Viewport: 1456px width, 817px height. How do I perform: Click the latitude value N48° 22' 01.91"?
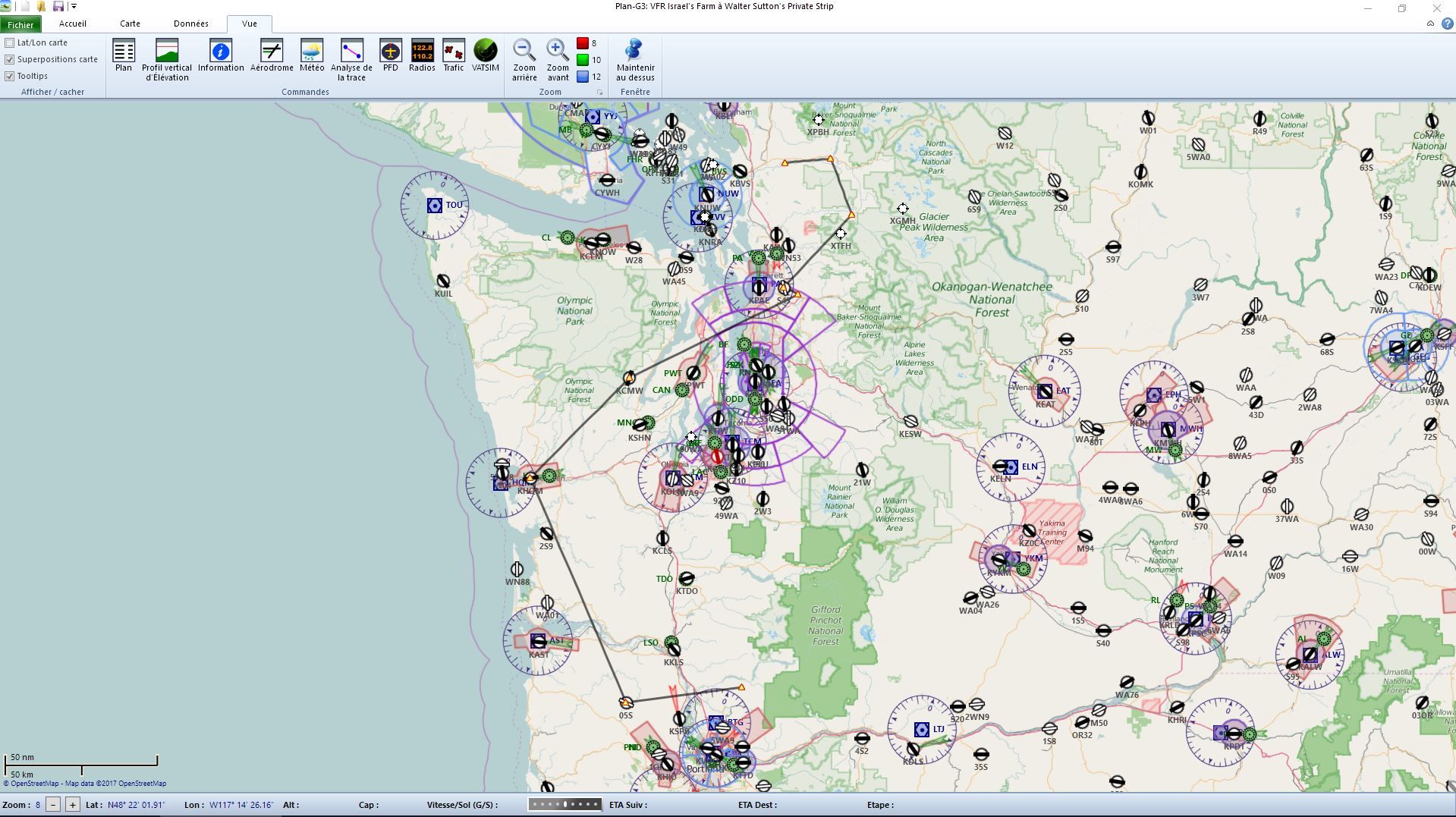pos(136,805)
